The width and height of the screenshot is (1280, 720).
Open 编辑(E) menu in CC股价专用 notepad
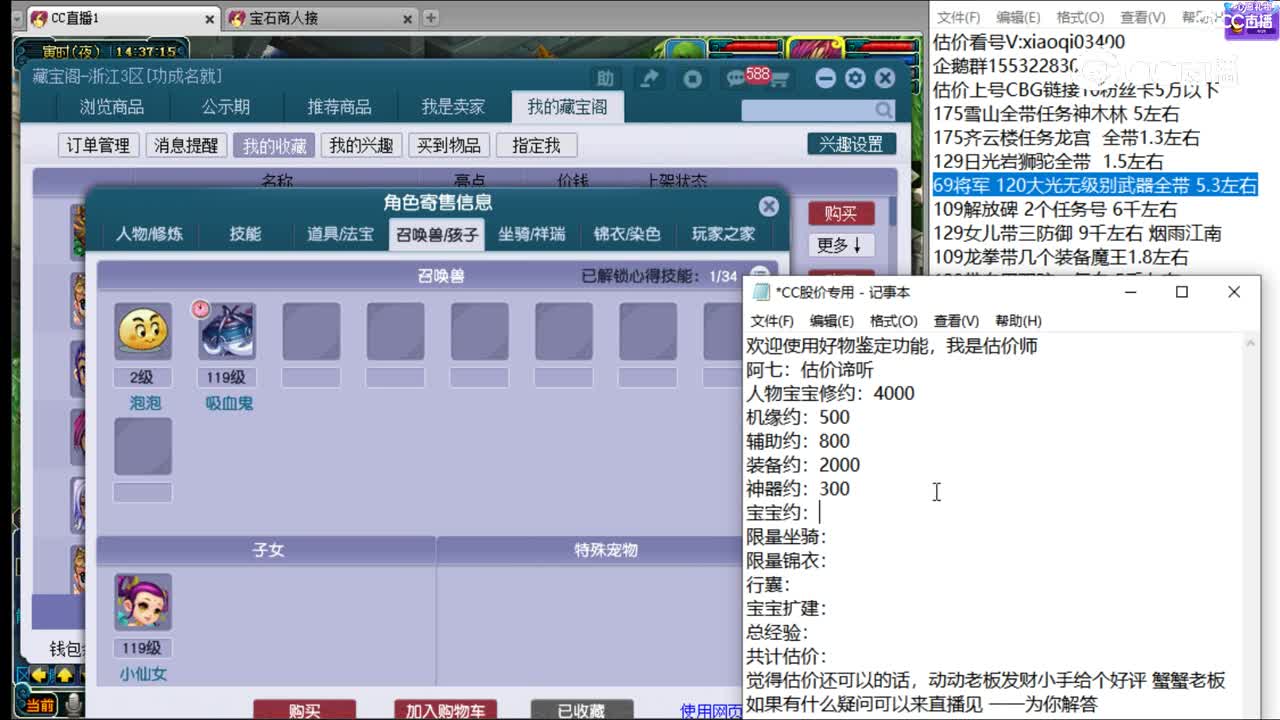832,321
